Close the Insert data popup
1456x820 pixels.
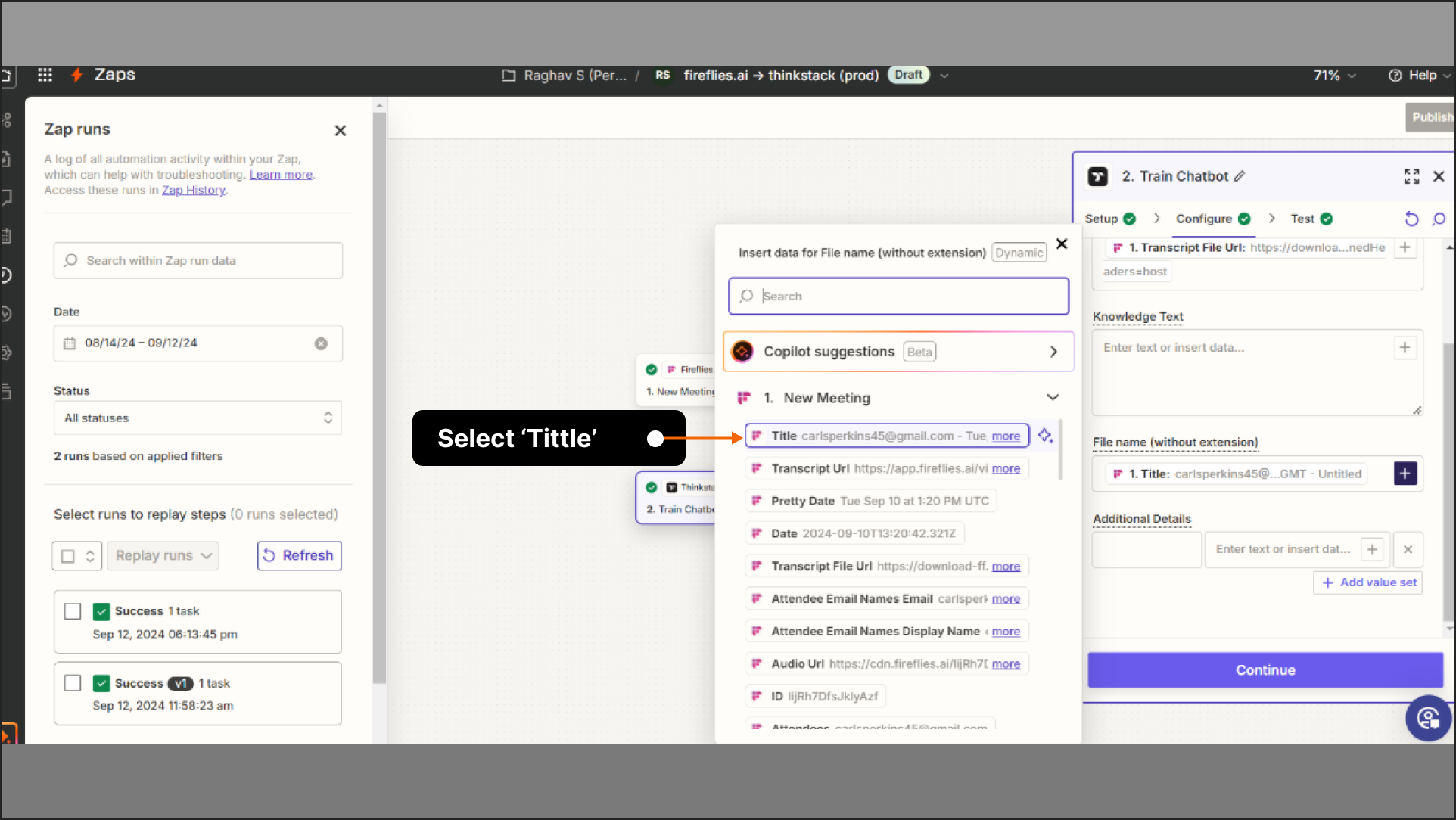click(1062, 244)
